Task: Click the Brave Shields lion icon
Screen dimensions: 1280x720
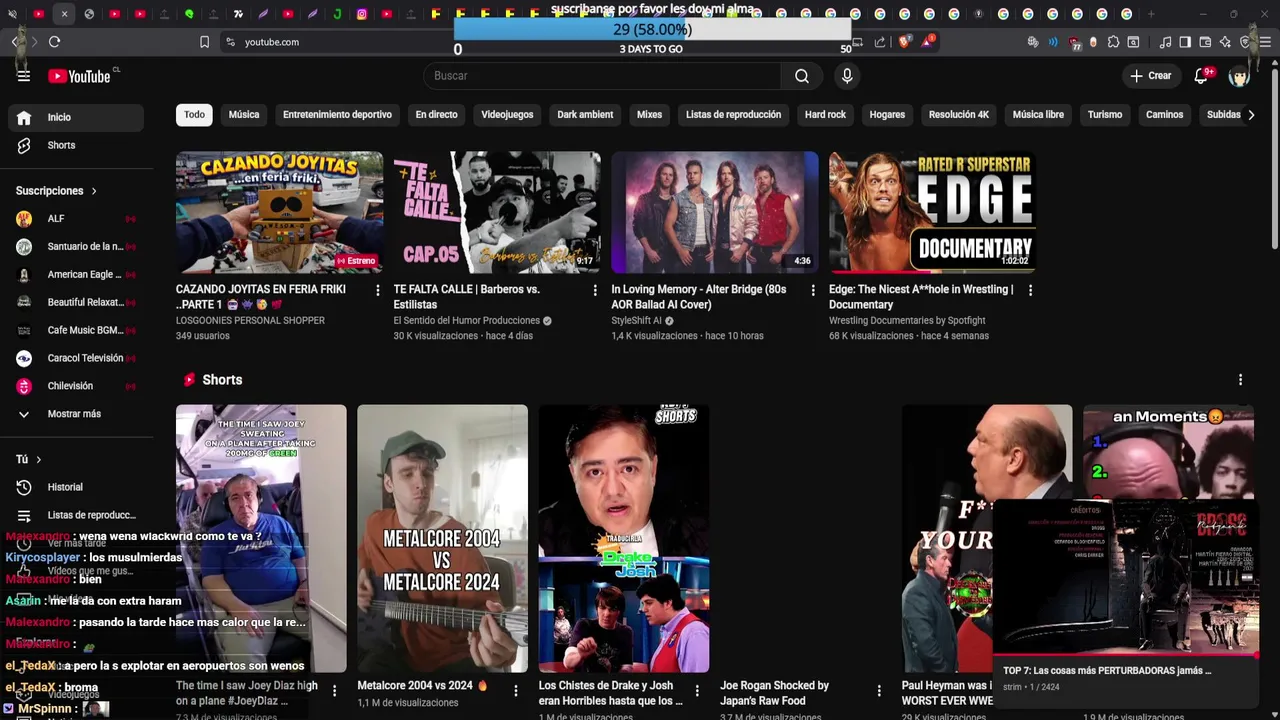Action: tap(904, 42)
